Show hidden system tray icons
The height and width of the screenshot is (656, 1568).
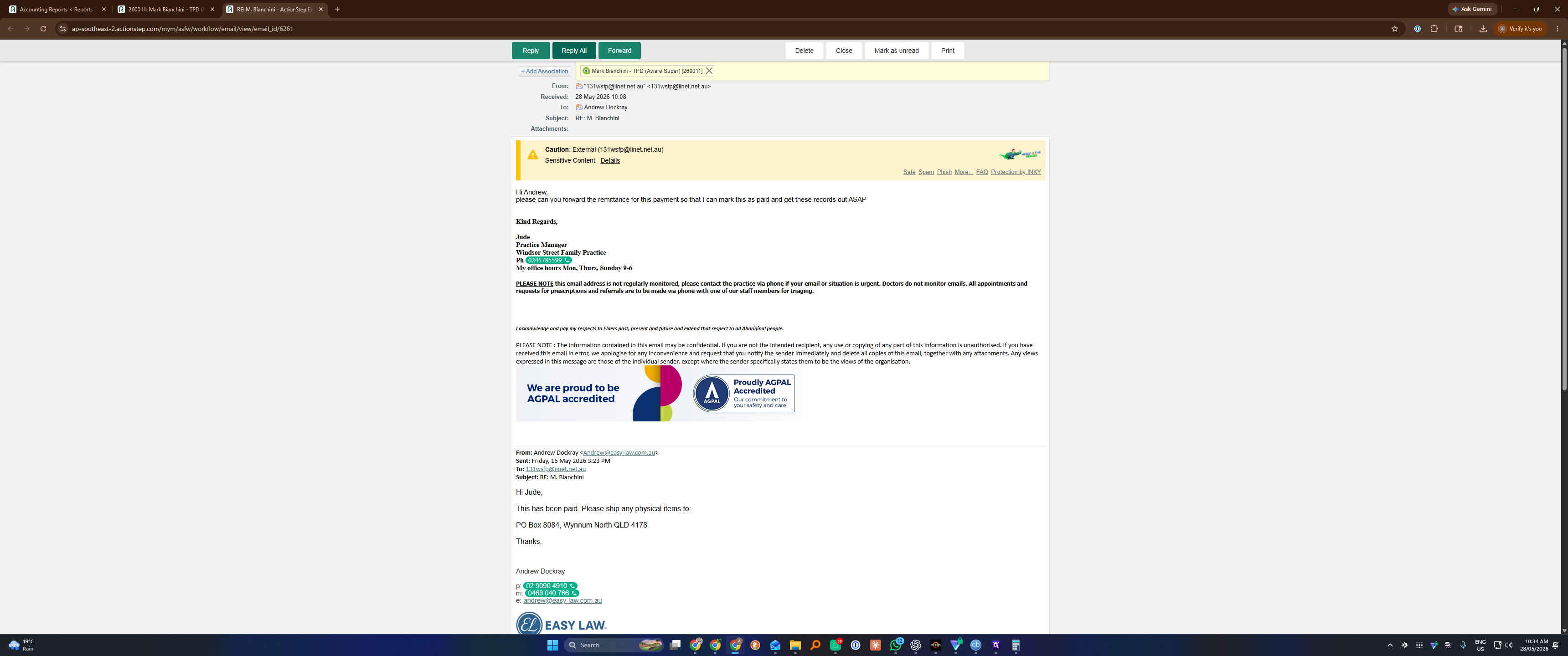click(x=1390, y=645)
